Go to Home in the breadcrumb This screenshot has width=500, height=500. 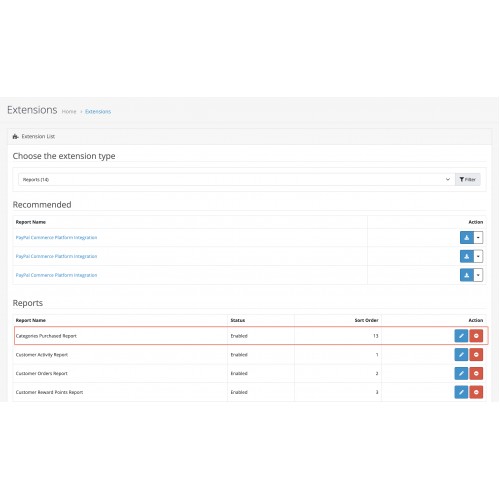tap(69, 111)
